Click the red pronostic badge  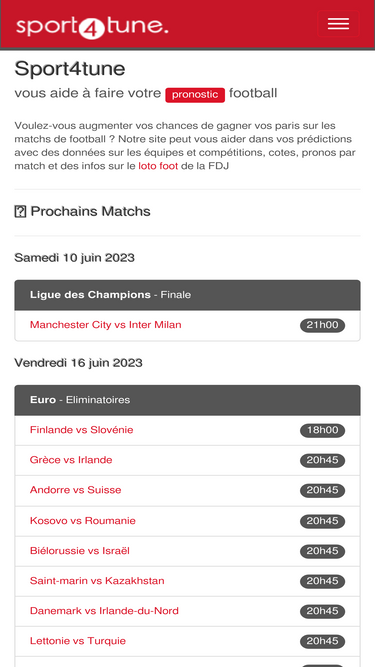(x=195, y=94)
